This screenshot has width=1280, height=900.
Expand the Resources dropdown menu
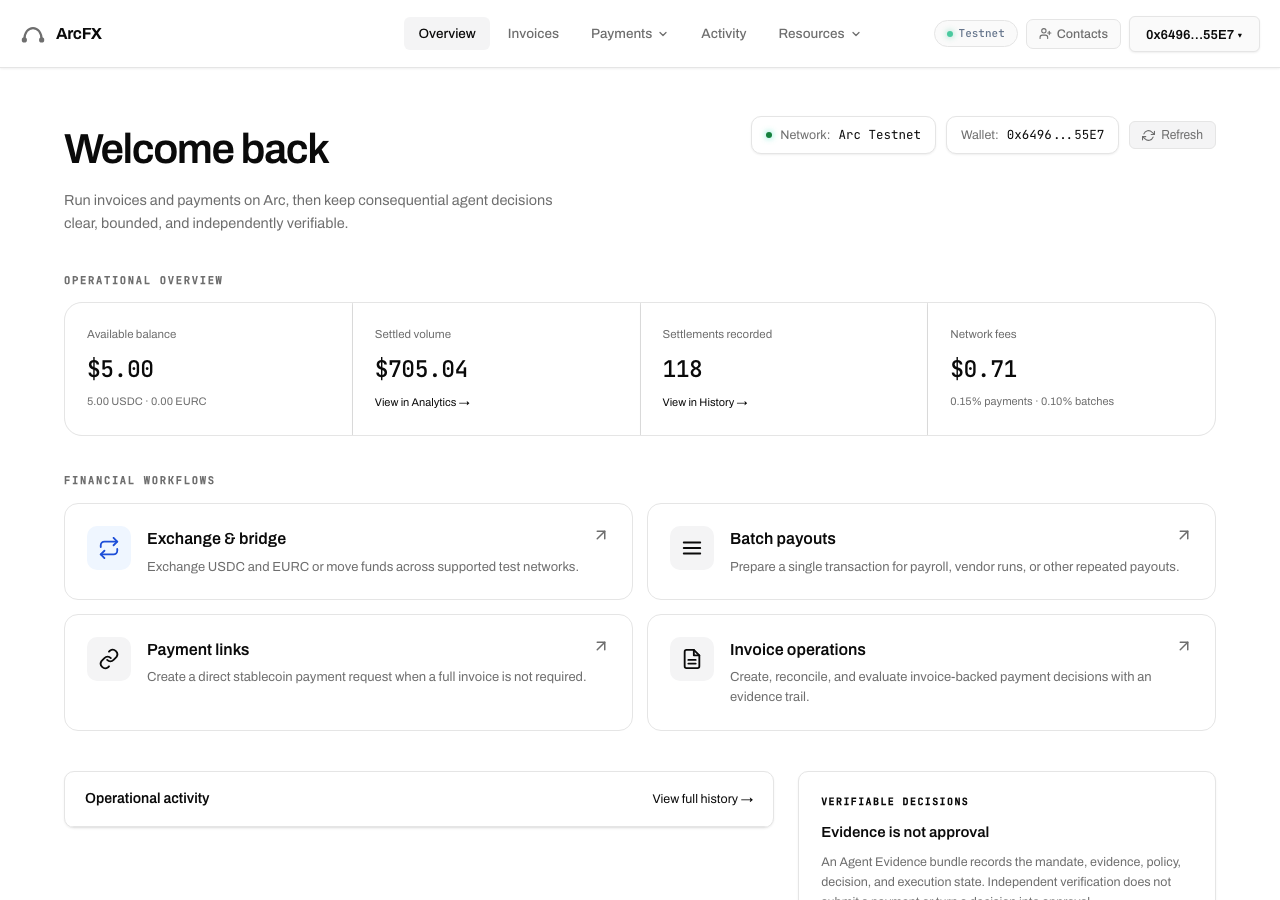coord(819,33)
